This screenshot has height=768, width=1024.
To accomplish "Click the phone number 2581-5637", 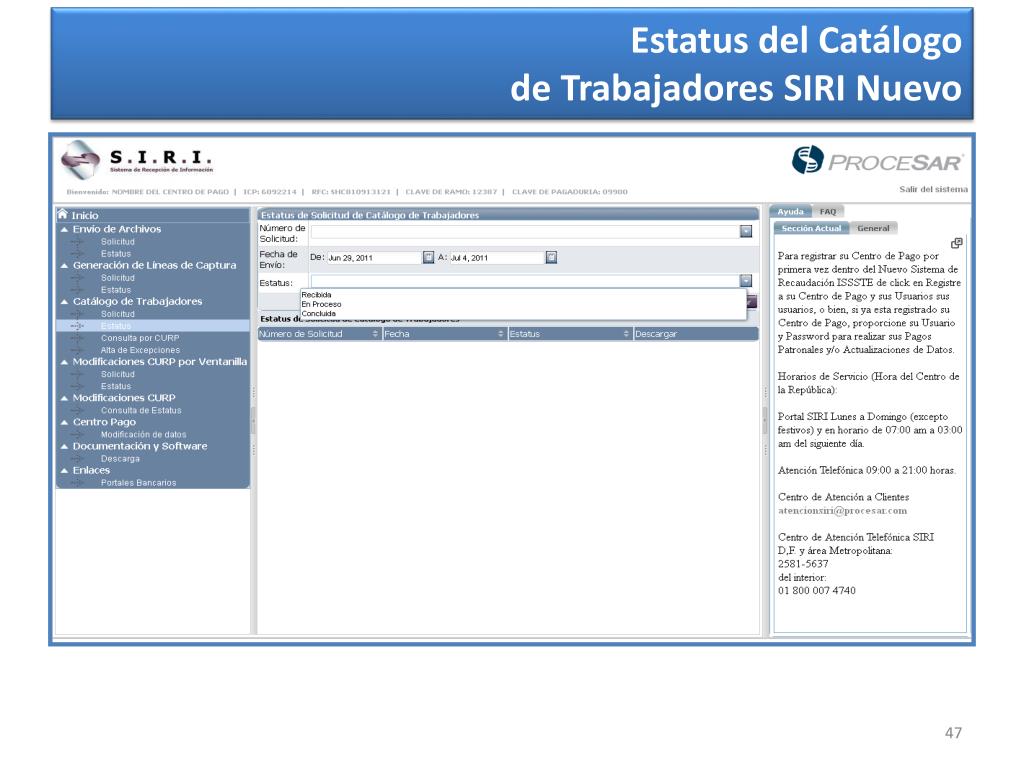I will (803, 564).
